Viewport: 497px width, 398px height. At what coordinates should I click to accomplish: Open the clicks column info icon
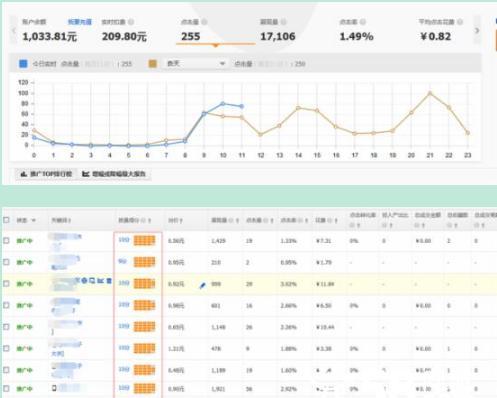pos(266,220)
